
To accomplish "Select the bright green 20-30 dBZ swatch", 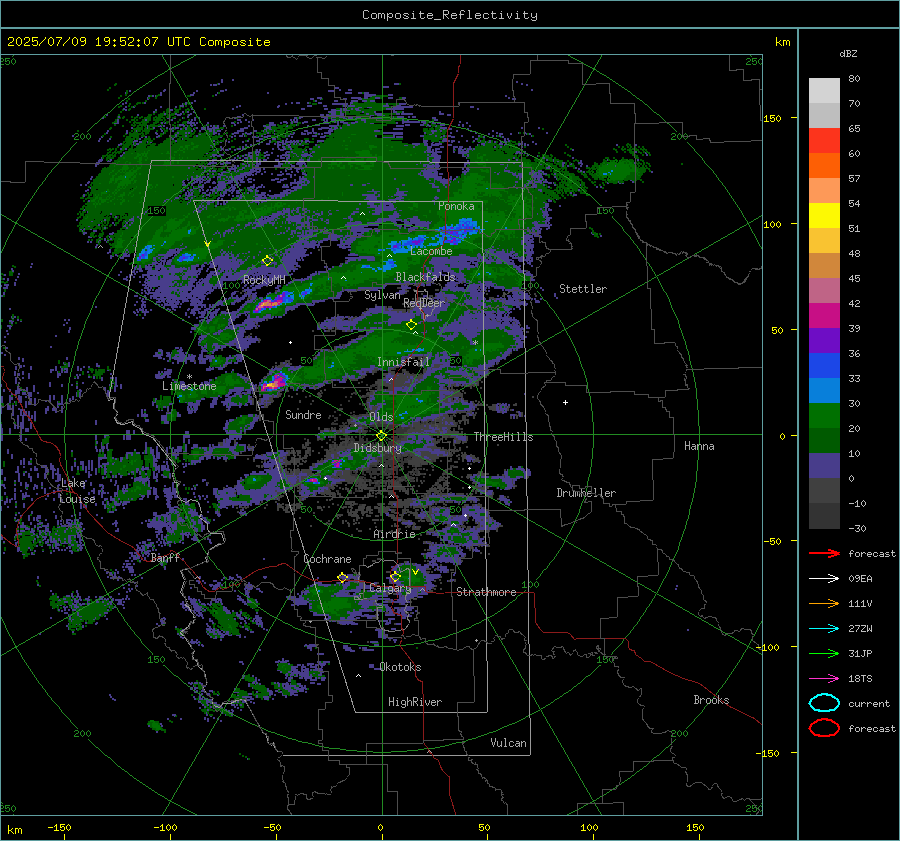I will pos(824,416).
